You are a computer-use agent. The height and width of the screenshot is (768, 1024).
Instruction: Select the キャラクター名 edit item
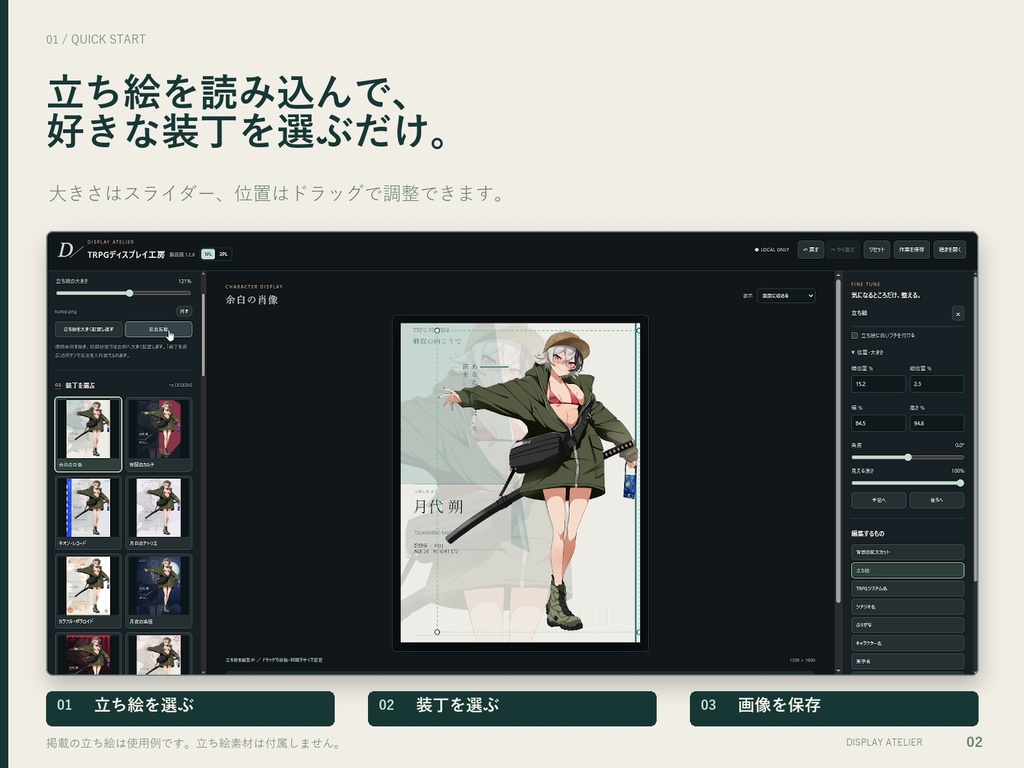pos(907,643)
